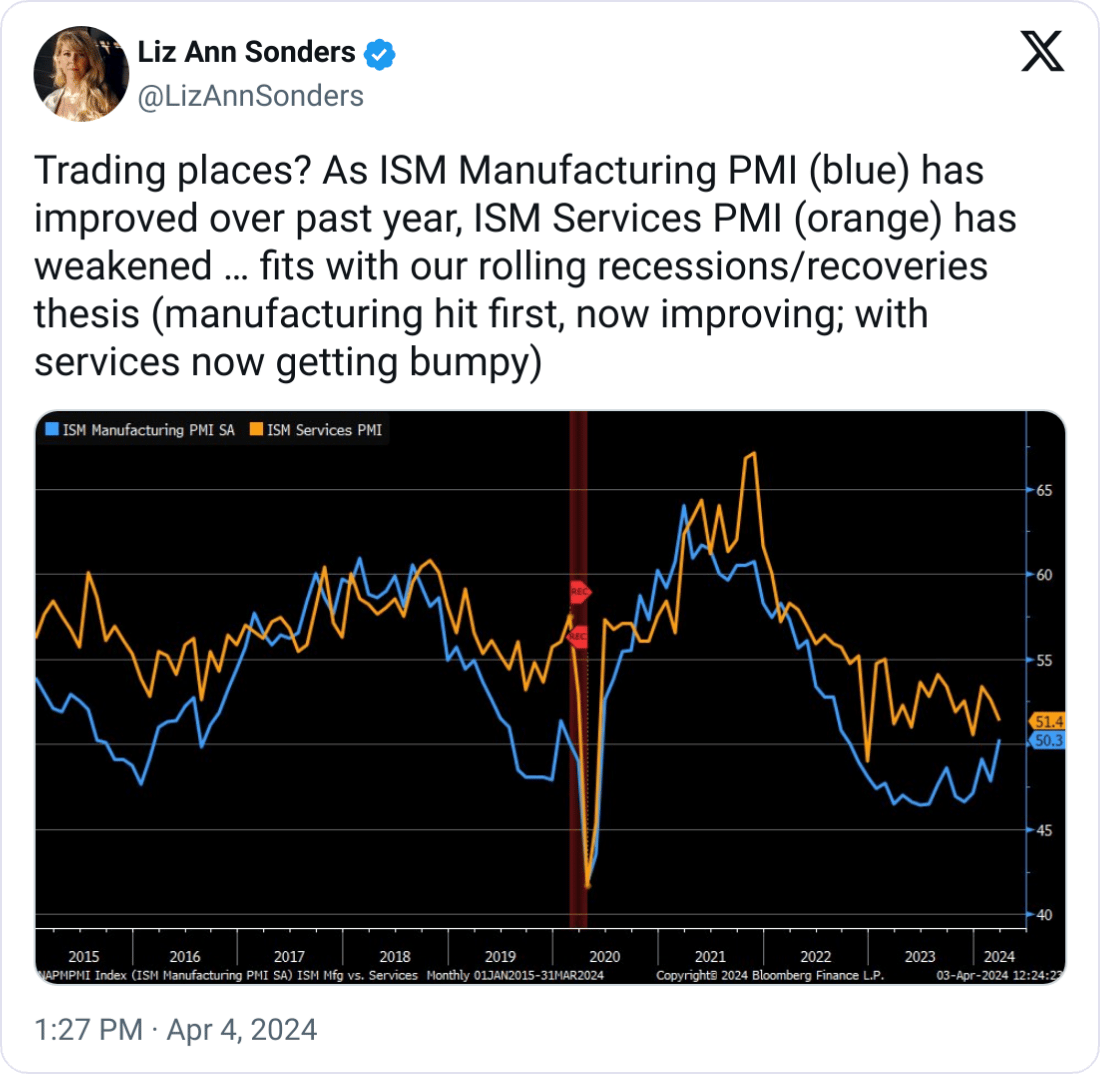Click the 2015 label on time axis
1100x1074 pixels.
click(83, 956)
